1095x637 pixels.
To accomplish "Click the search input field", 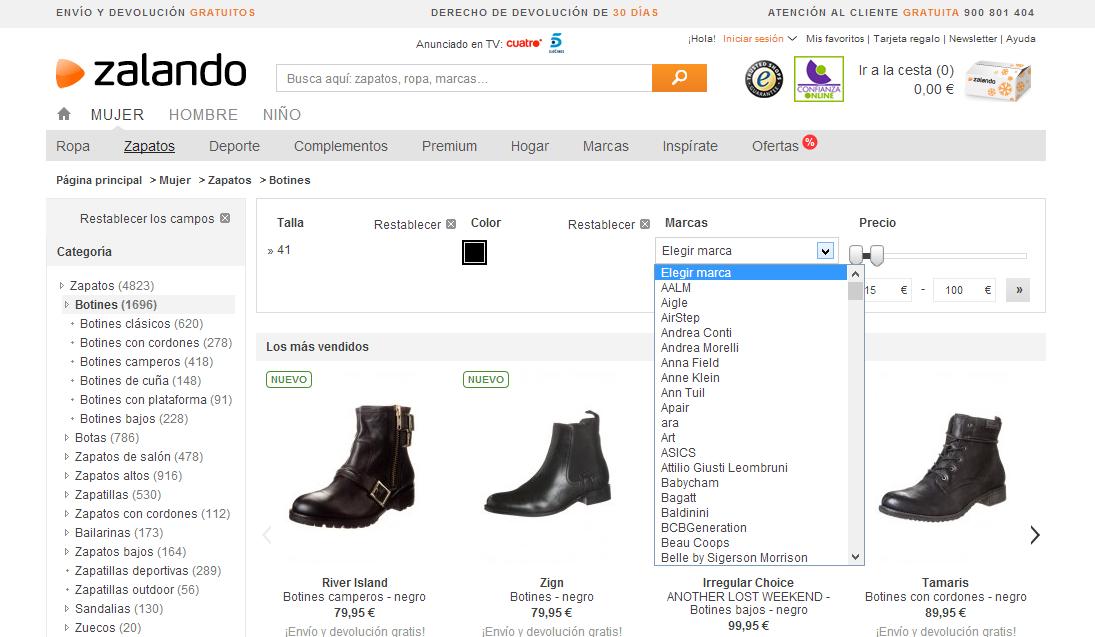I will [464, 78].
